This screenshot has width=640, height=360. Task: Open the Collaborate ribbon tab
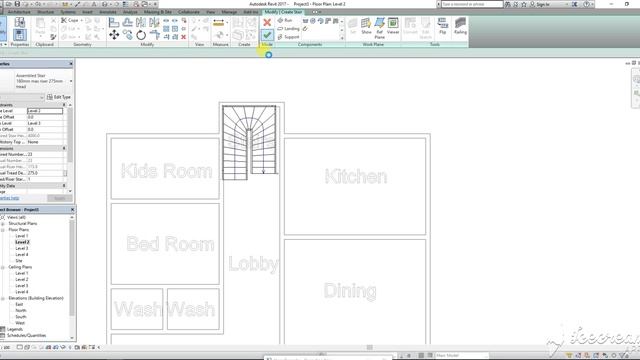(x=189, y=12)
